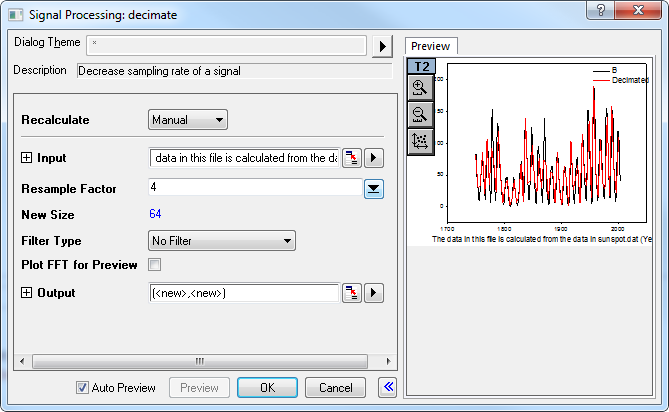Click the rescale preview graph tool
Screen dimensions: 669x412
pyautogui.click(x=420, y=141)
